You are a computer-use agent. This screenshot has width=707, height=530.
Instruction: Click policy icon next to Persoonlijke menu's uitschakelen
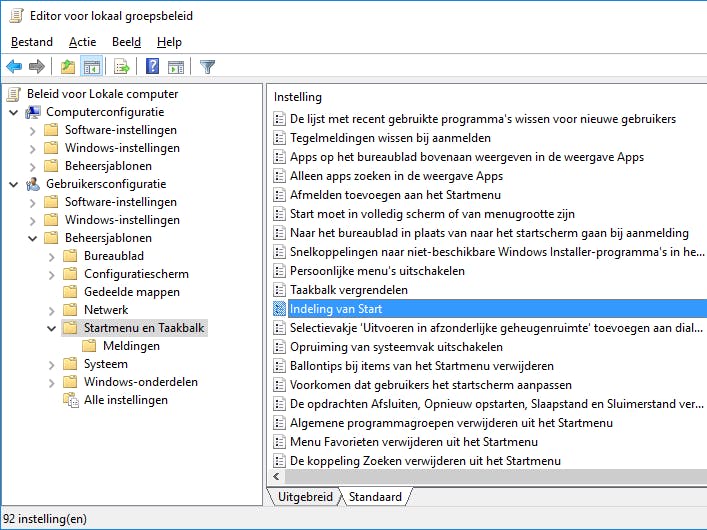point(280,271)
